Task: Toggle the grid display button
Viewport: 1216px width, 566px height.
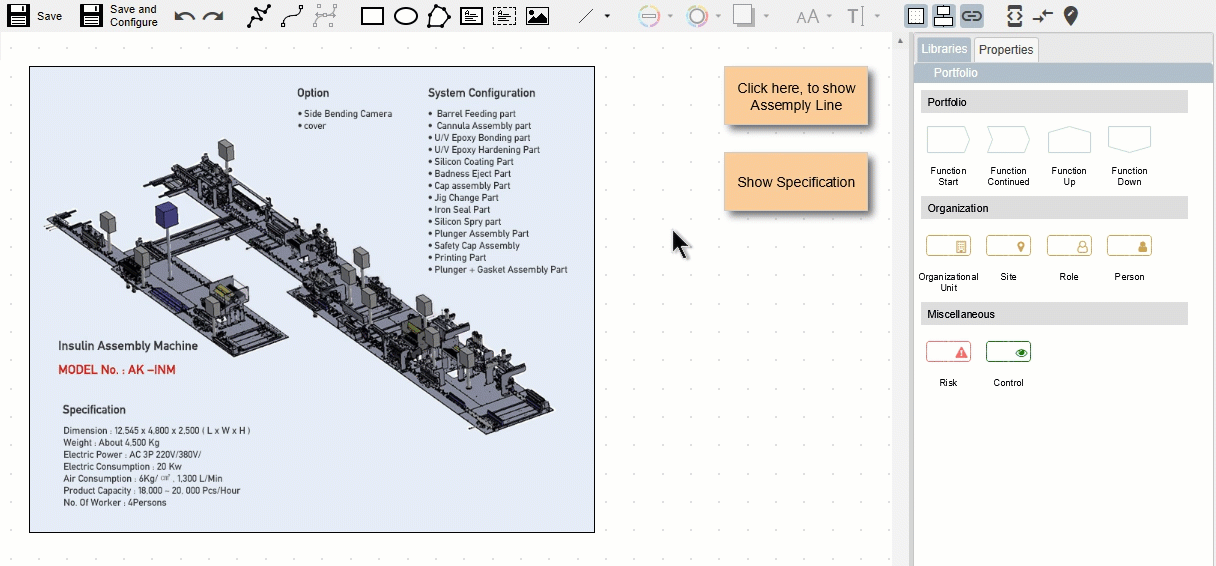Action: pos(916,16)
